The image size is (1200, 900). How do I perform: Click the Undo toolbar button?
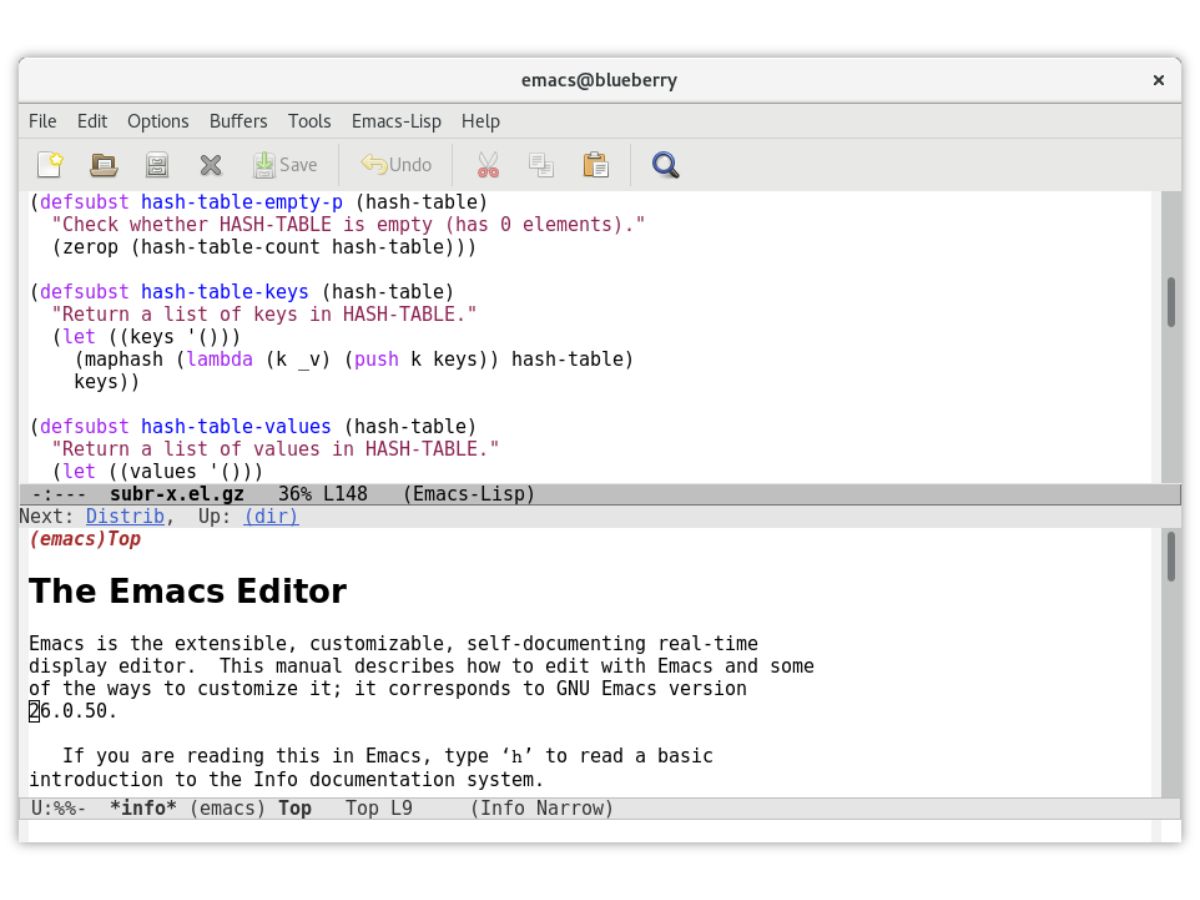[396, 164]
